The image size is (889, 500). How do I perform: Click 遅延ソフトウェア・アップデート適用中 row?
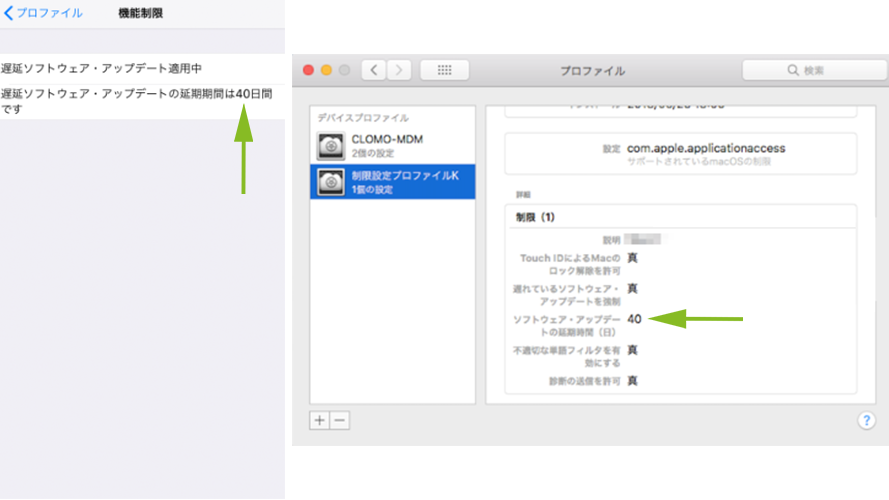[142, 69]
